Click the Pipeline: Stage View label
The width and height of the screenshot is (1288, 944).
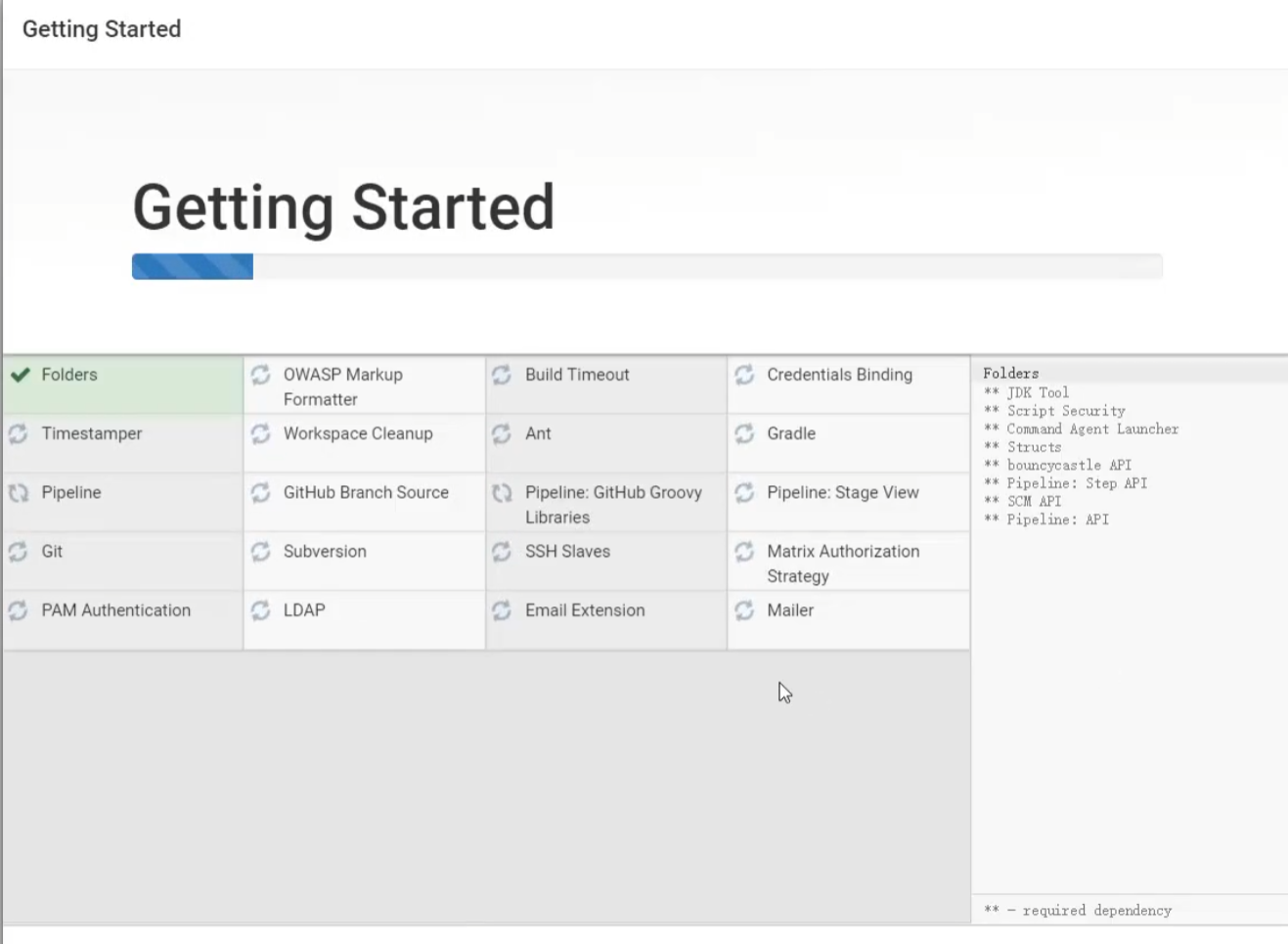coord(843,492)
